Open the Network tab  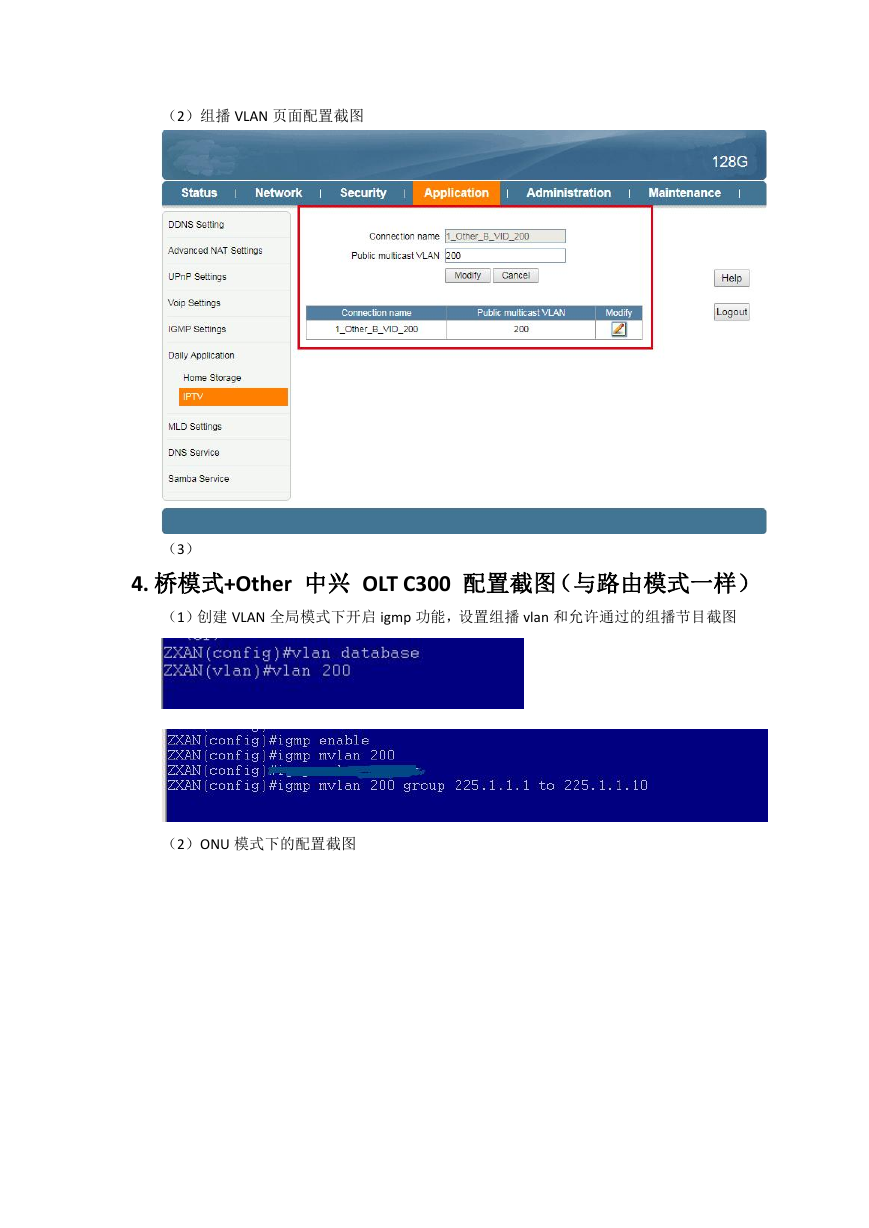coord(278,193)
